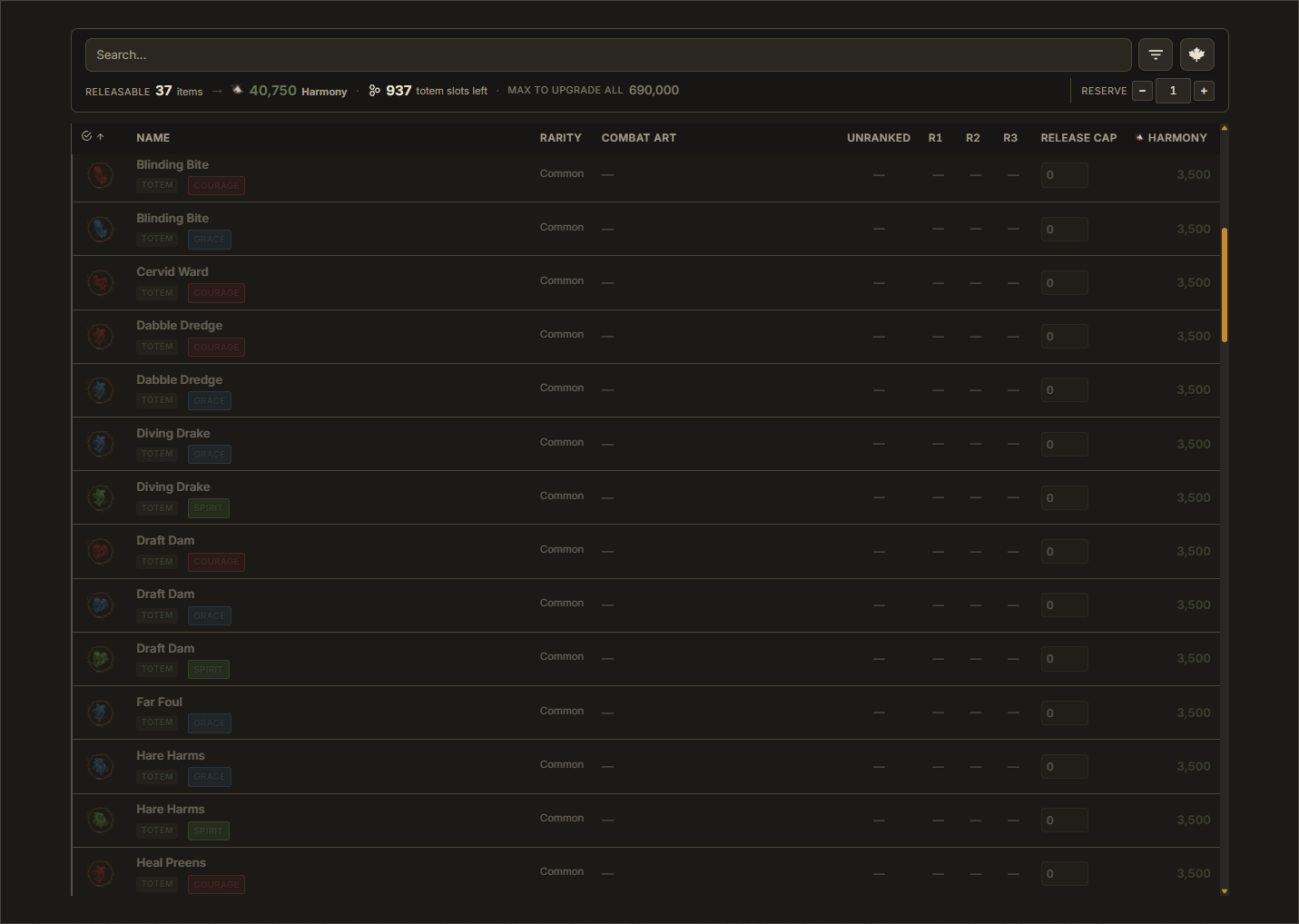
Task: Click the Heal Preens totem icon
Action: click(x=101, y=873)
